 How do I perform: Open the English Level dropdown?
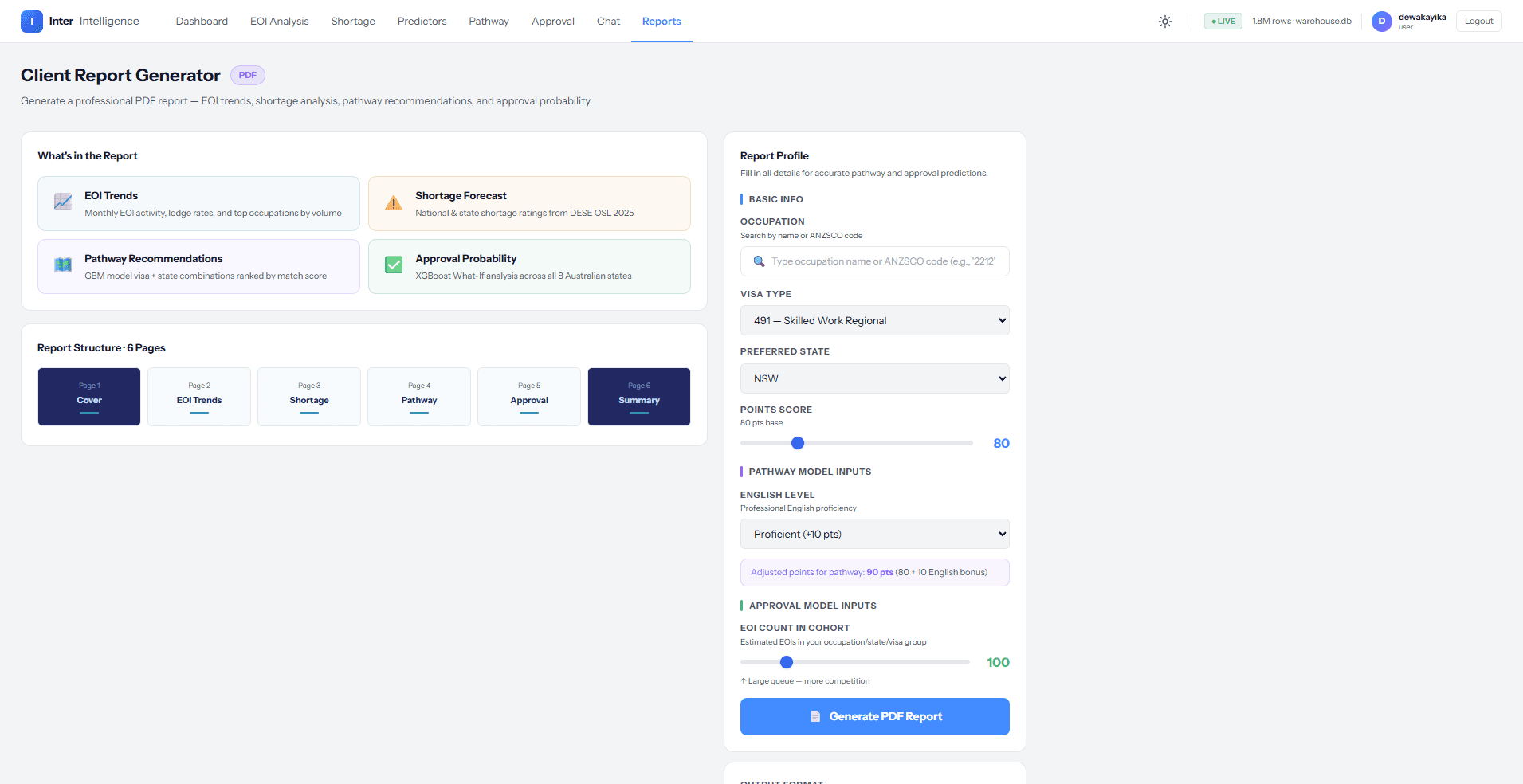[875, 534]
